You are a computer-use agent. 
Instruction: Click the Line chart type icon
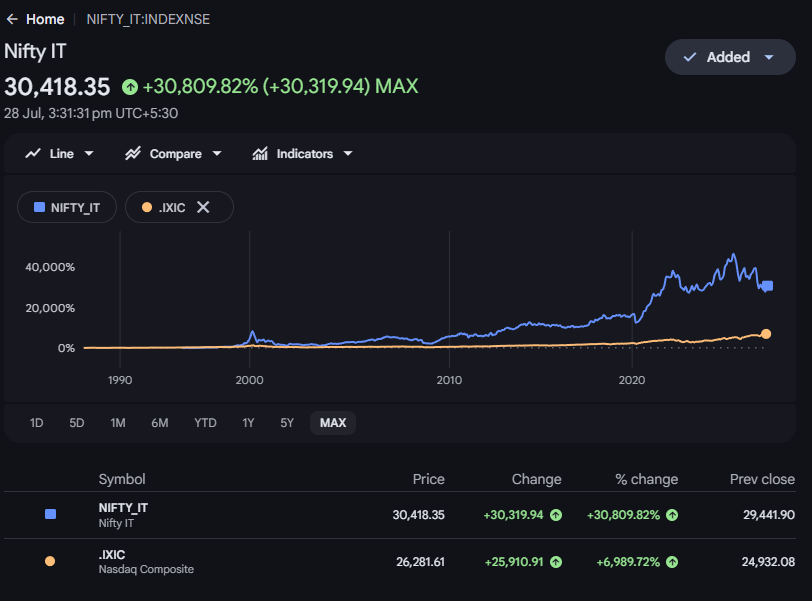point(33,154)
